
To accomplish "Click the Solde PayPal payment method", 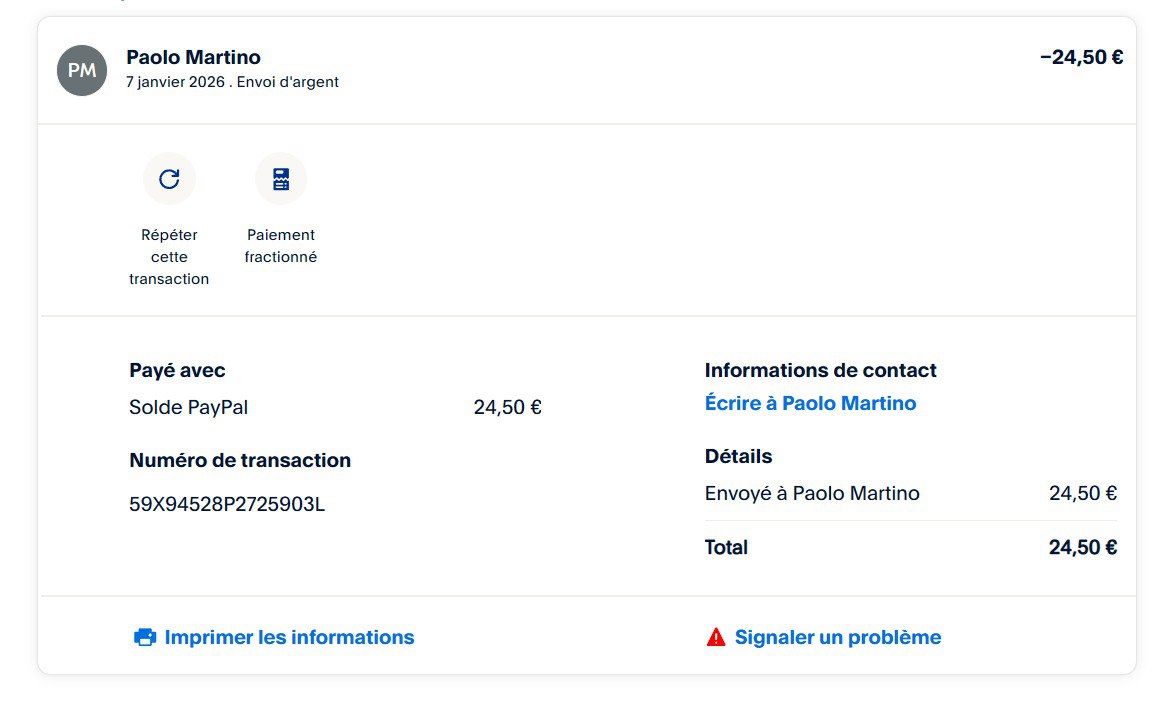I will click(x=189, y=407).
